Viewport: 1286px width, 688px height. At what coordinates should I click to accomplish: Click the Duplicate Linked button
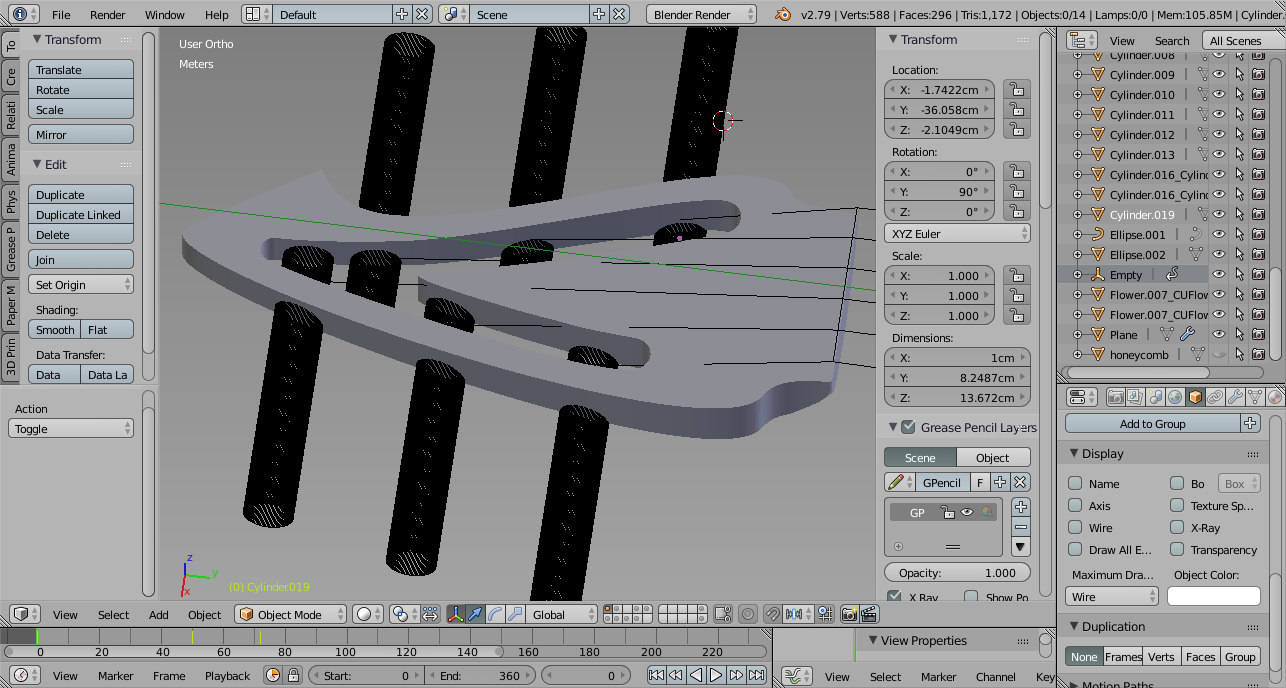[x=81, y=214]
